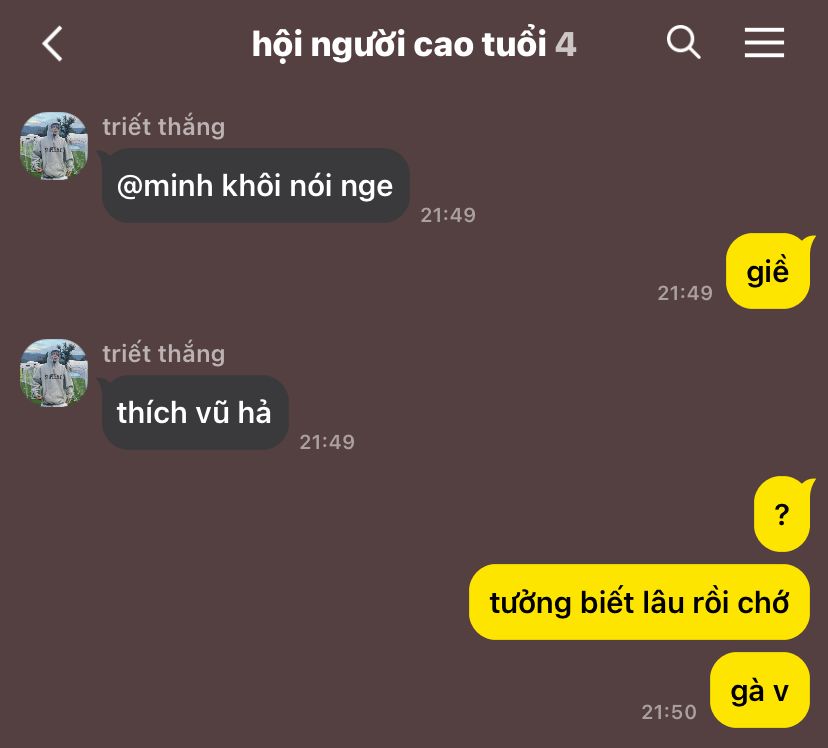Open the hamburger menu icon
Screen dimensions: 828x748
(x=764, y=43)
